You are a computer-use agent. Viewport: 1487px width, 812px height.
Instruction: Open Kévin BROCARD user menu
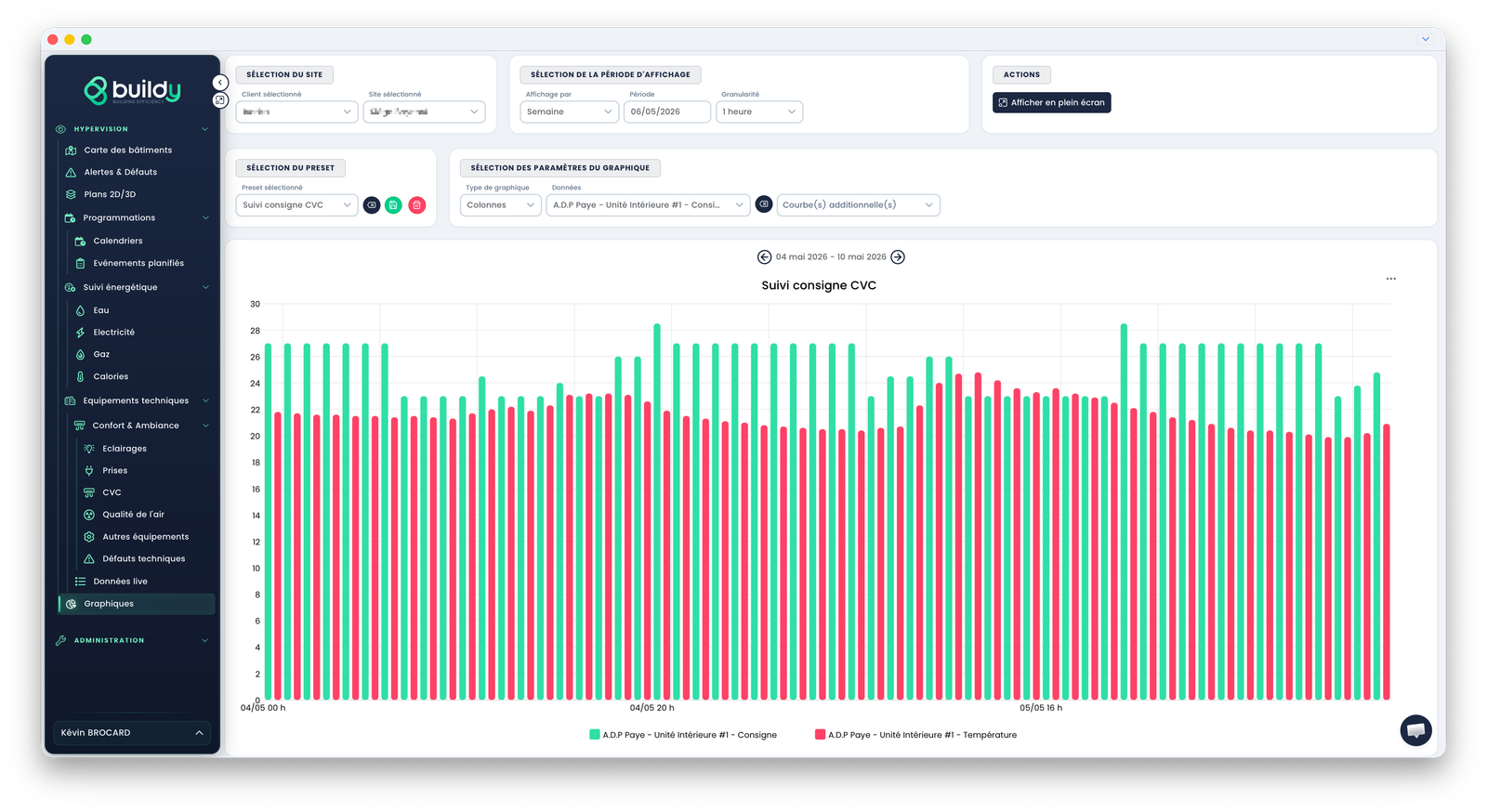(132, 733)
